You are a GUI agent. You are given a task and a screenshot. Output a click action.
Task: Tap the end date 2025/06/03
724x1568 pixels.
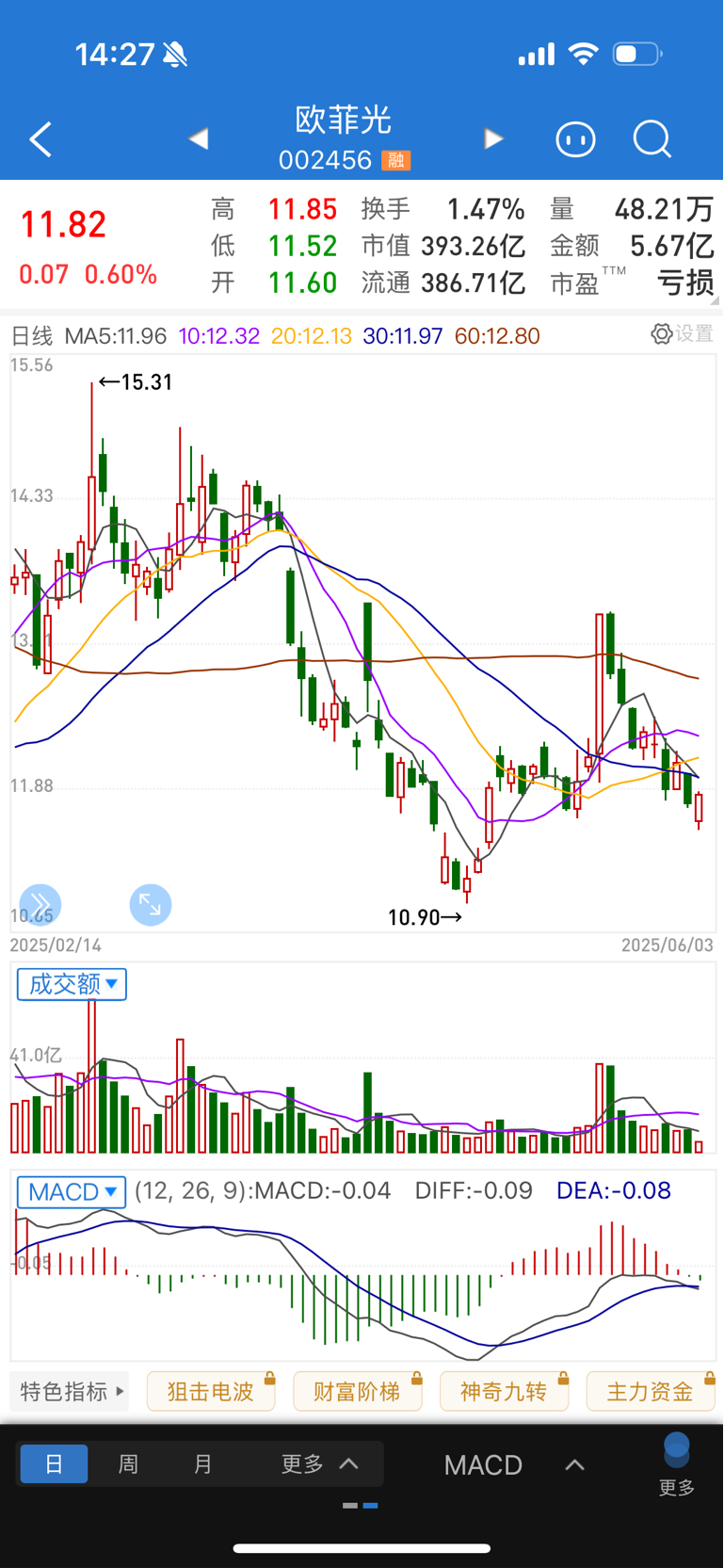click(668, 945)
